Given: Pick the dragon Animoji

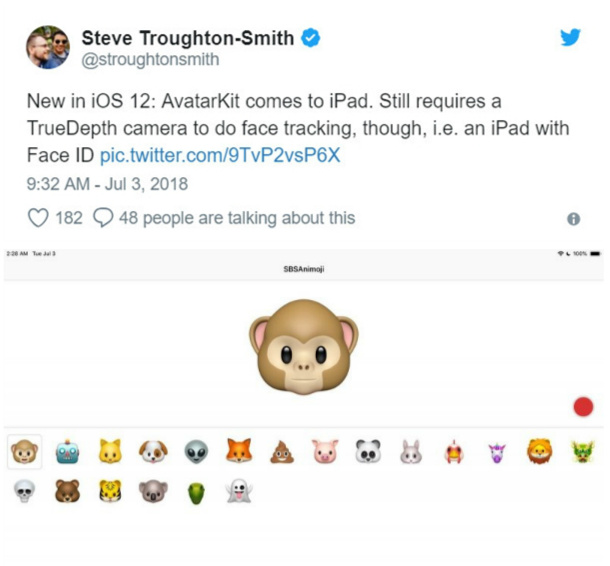Looking at the screenshot, I should [x=582, y=452].
